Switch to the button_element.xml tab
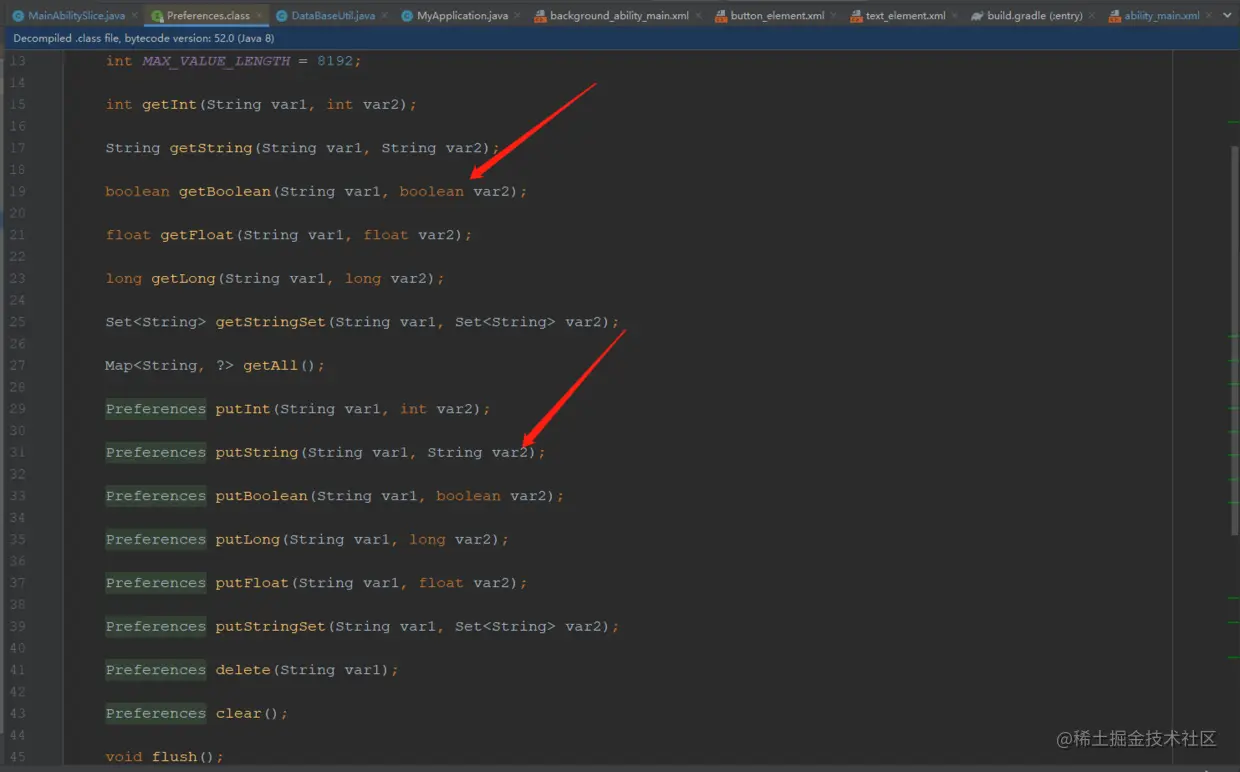This screenshot has width=1240, height=772. (x=777, y=16)
